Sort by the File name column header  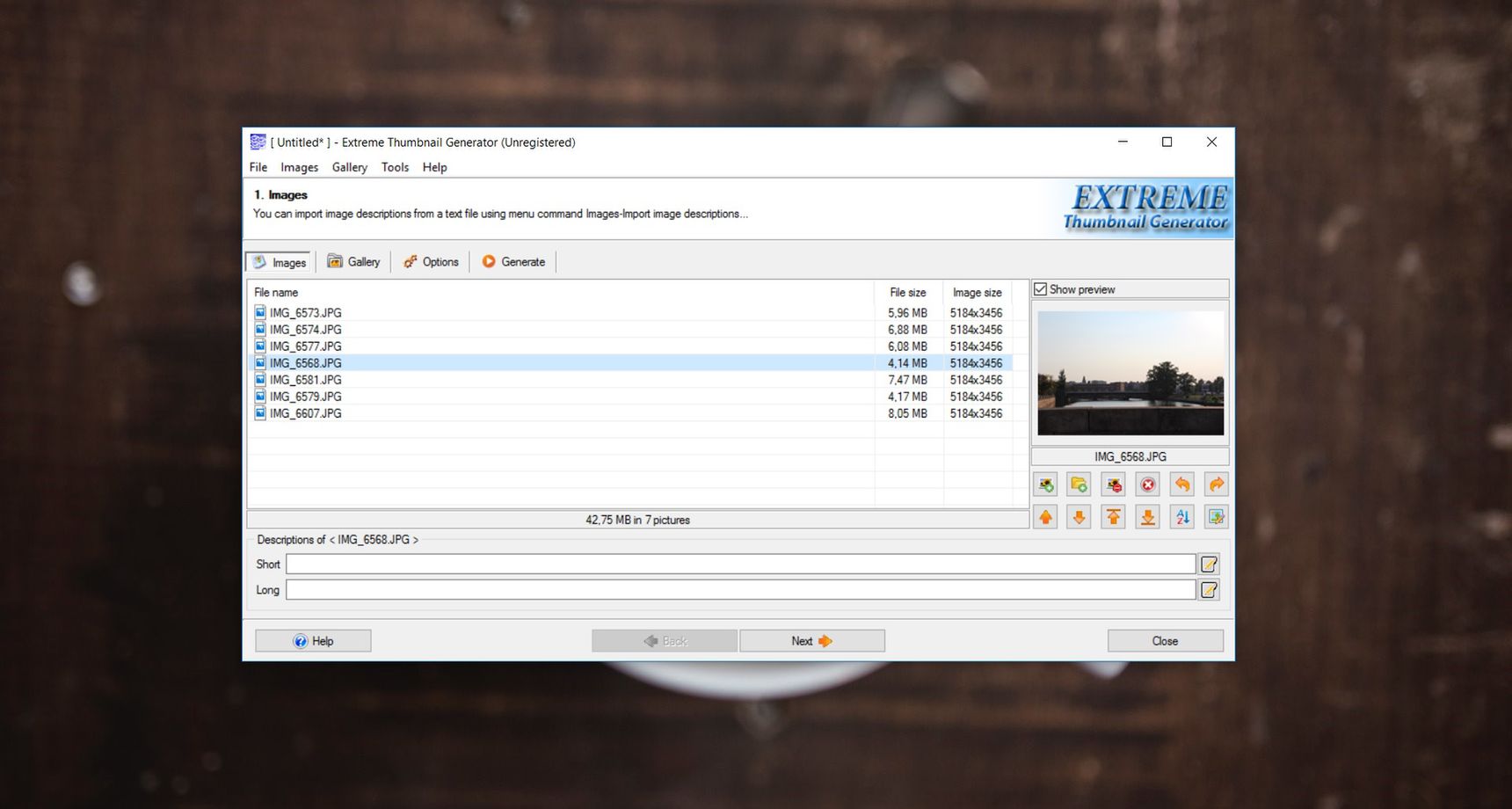pos(561,292)
